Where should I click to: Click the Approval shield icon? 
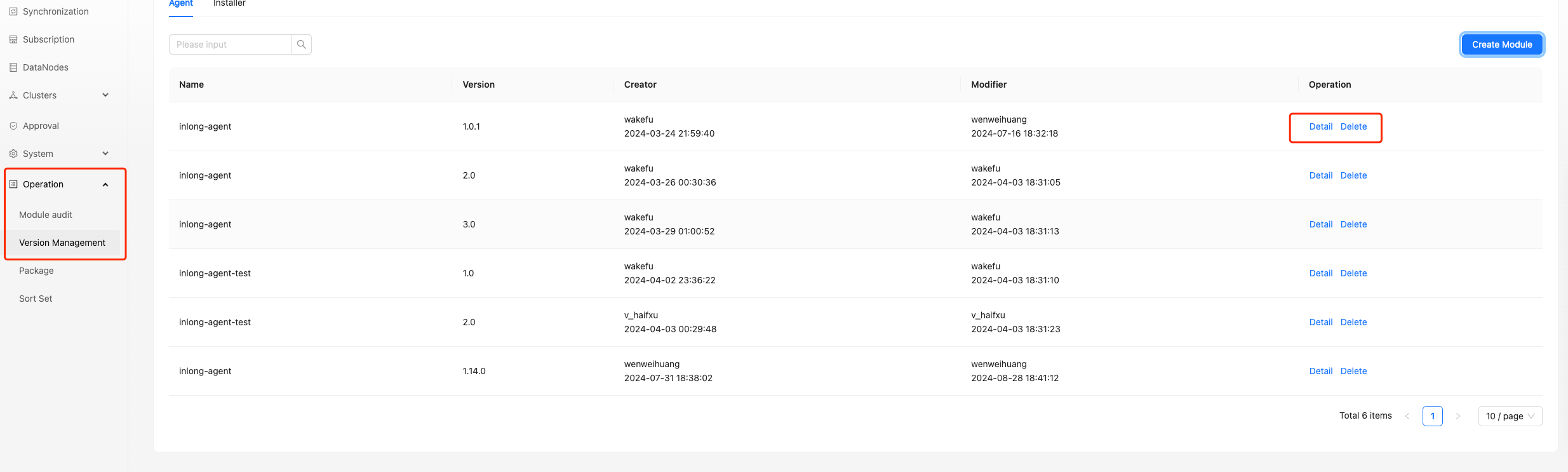[x=13, y=126]
